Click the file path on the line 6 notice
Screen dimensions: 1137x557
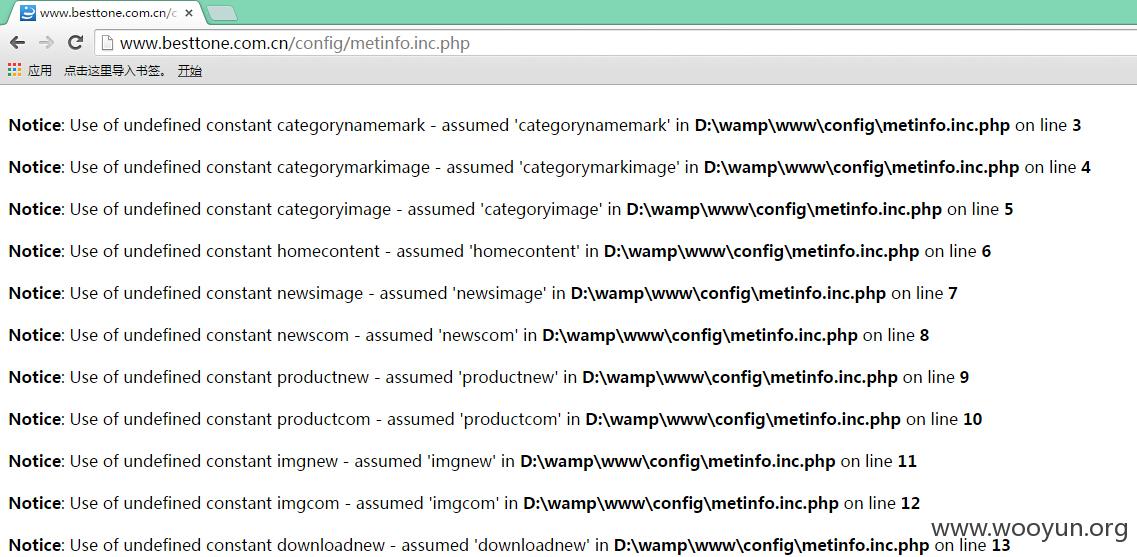click(x=761, y=252)
